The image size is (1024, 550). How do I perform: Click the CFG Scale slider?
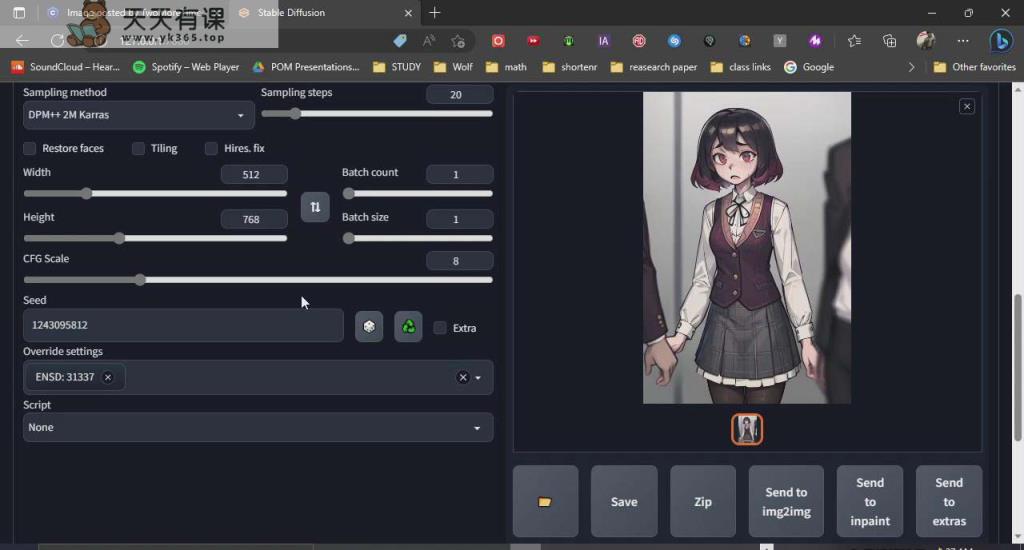pyautogui.click(x=258, y=280)
